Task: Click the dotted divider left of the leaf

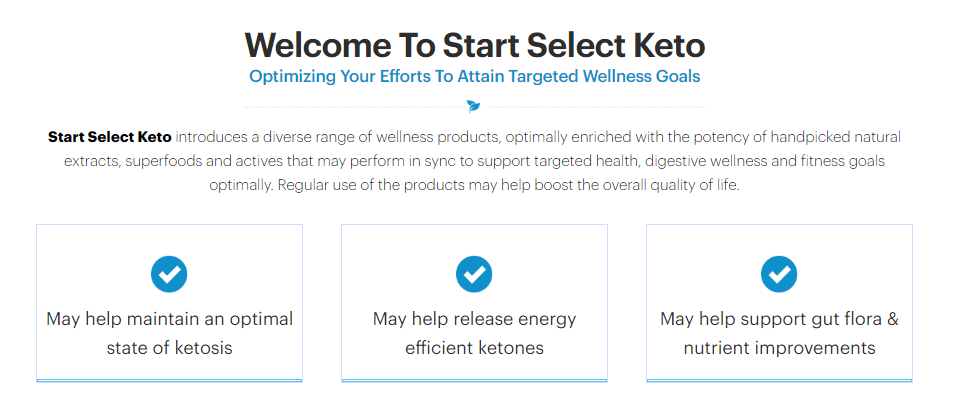Action: tap(353, 107)
